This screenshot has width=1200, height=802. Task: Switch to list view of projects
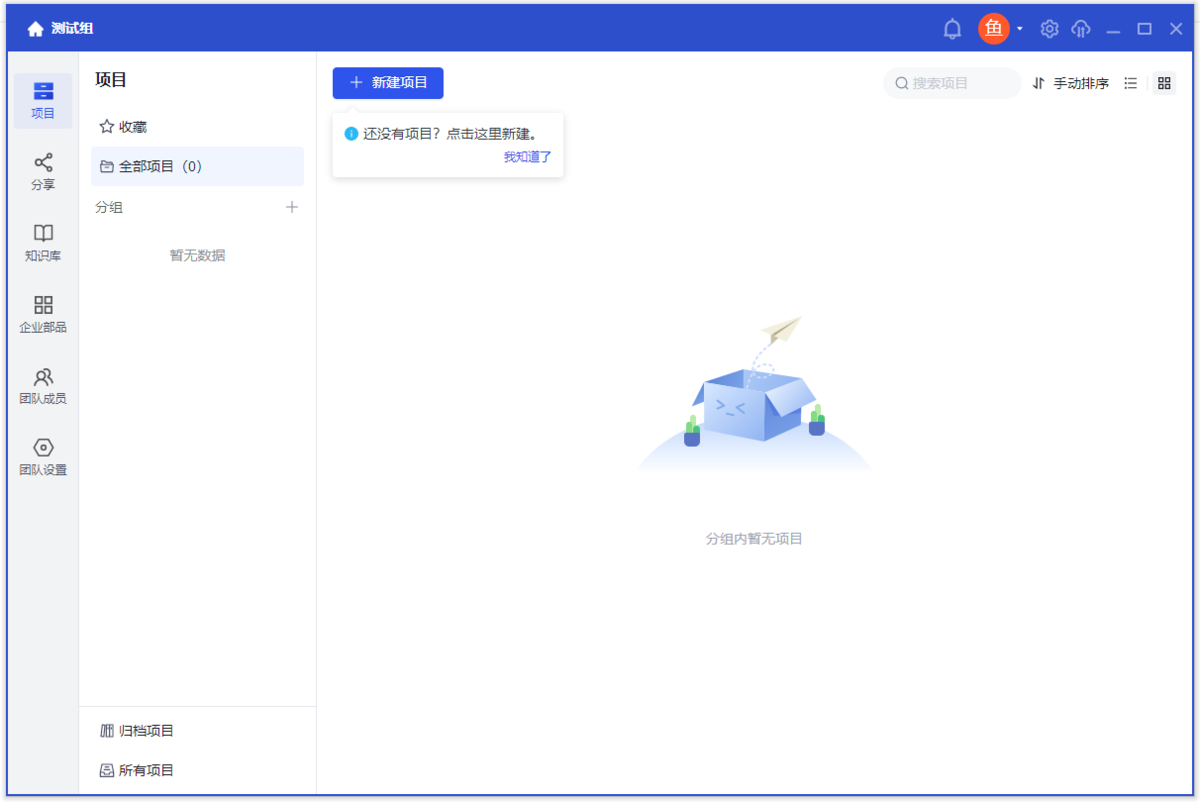[x=1130, y=83]
